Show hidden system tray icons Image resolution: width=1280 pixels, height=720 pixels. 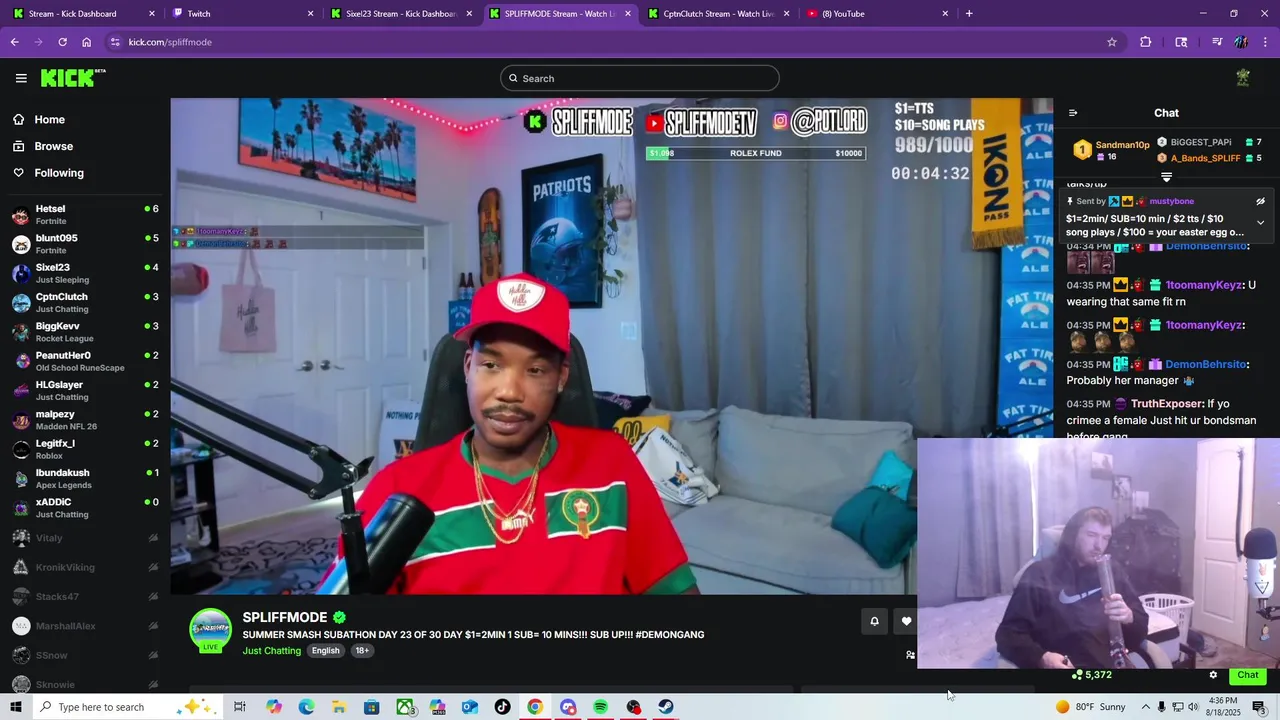coord(1146,707)
